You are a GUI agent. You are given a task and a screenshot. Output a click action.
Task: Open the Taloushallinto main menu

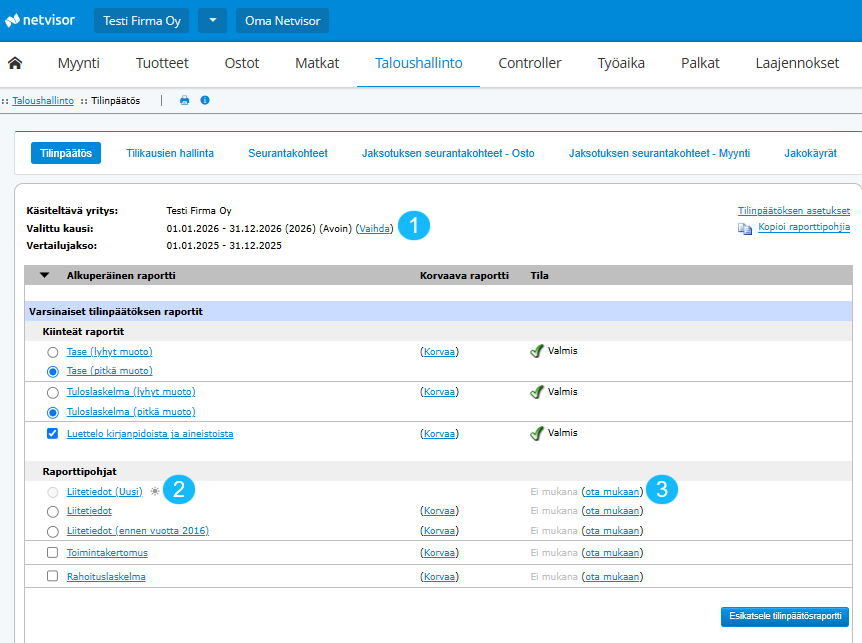pos(418,63)
